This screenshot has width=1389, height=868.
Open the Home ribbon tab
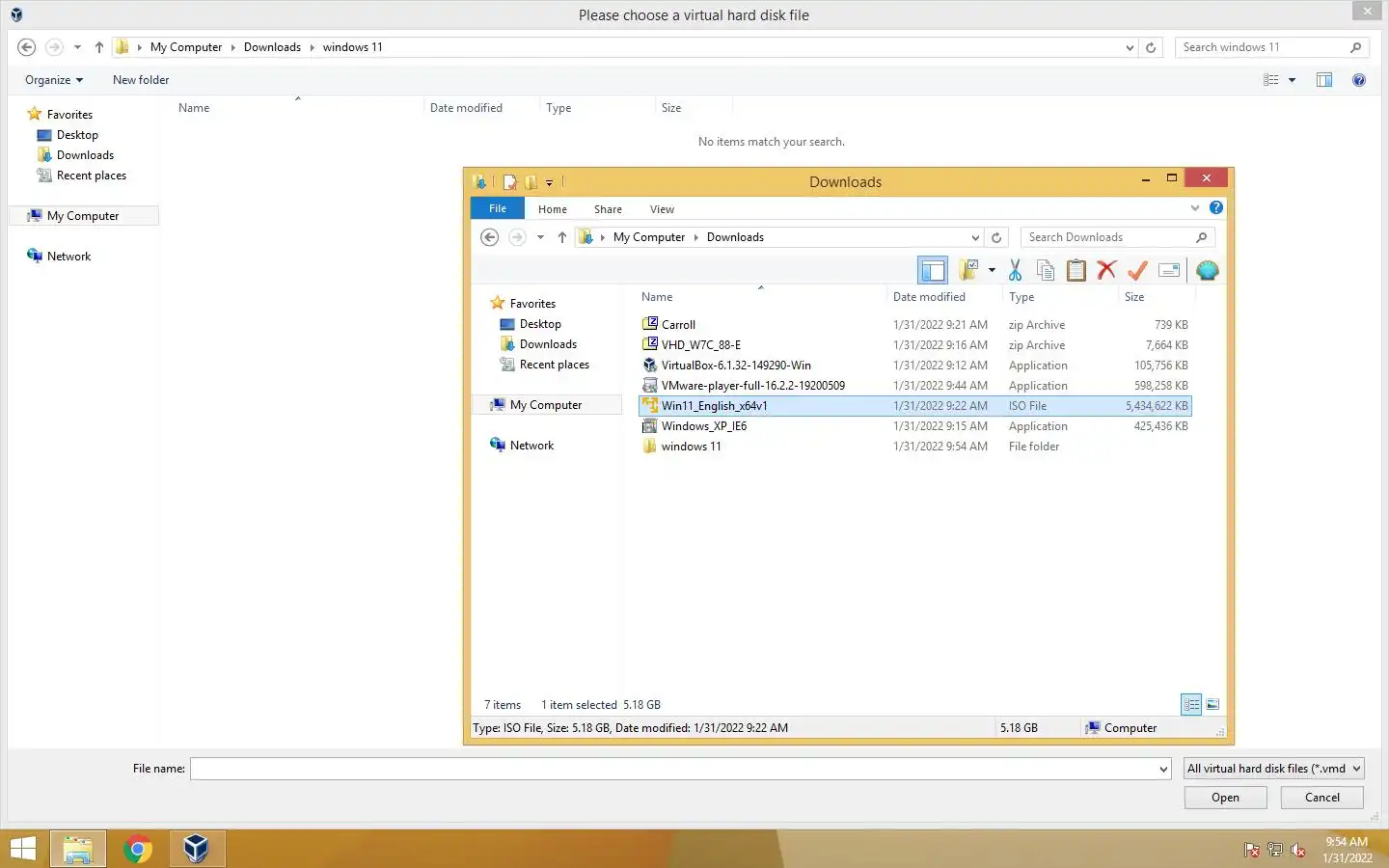point(553,209)
